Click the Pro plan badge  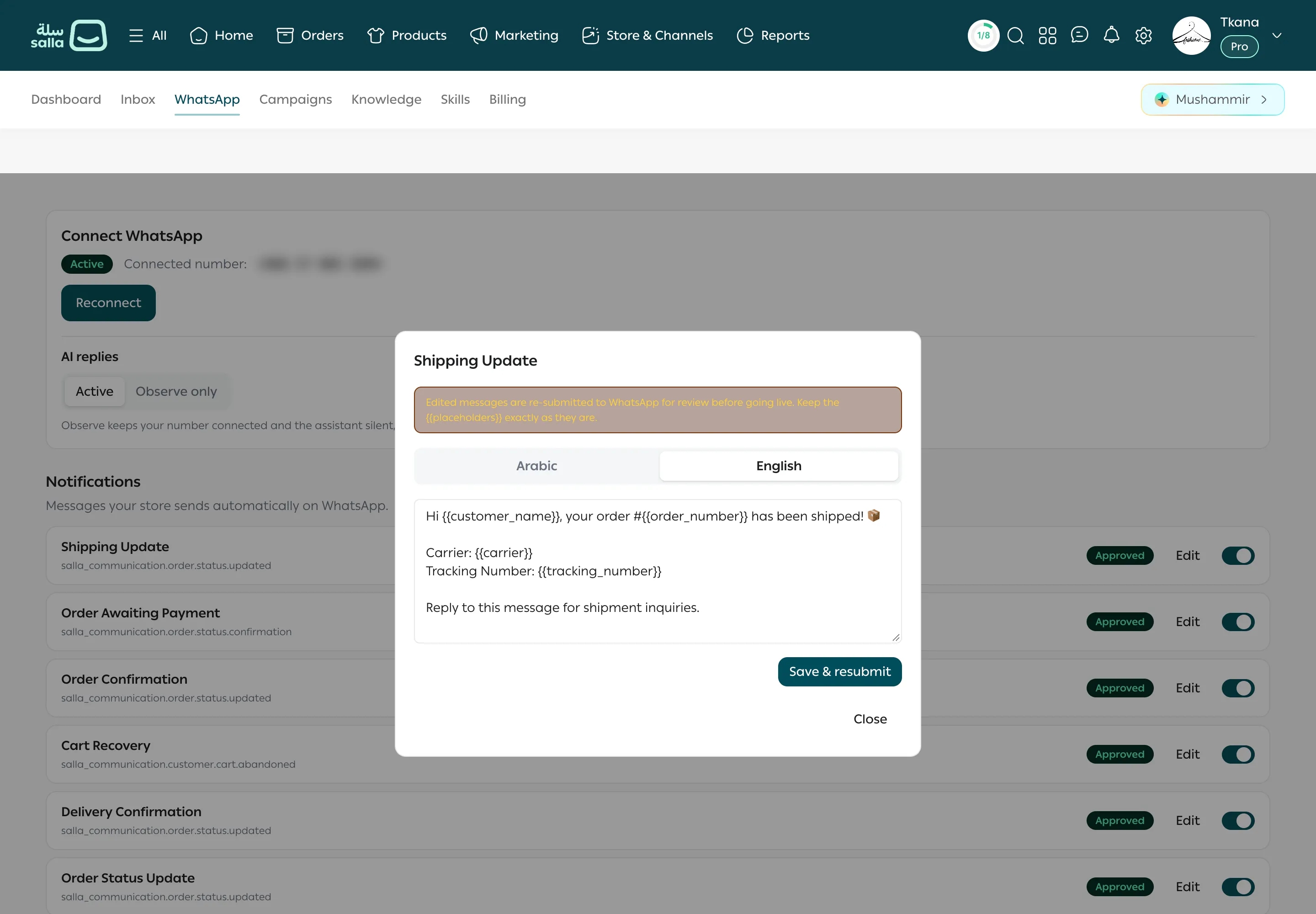coord(1239,47)
